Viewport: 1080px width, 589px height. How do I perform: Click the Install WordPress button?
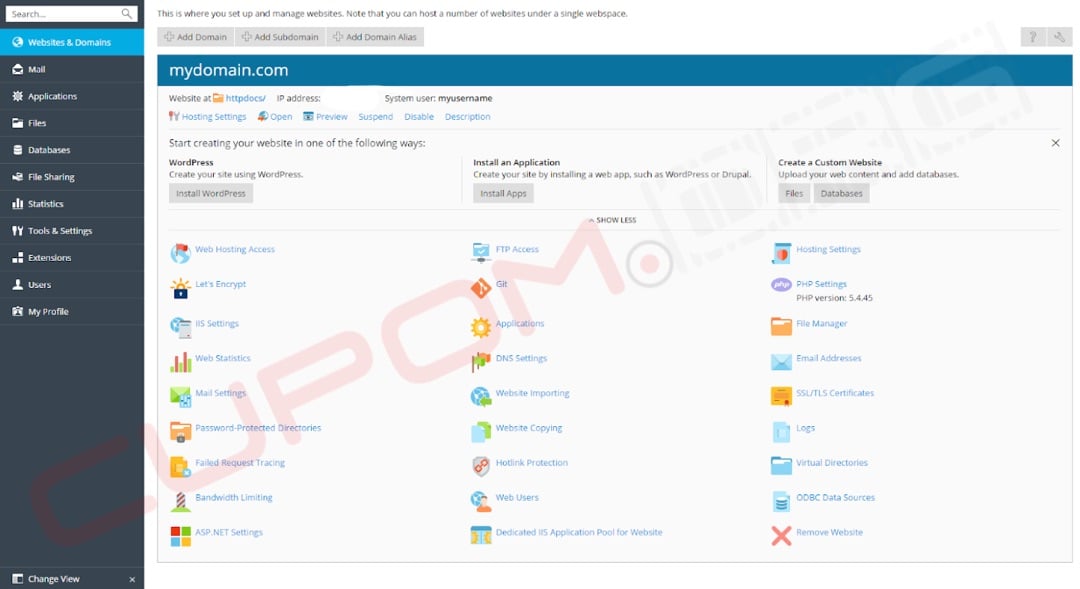[x=211, y=194]
